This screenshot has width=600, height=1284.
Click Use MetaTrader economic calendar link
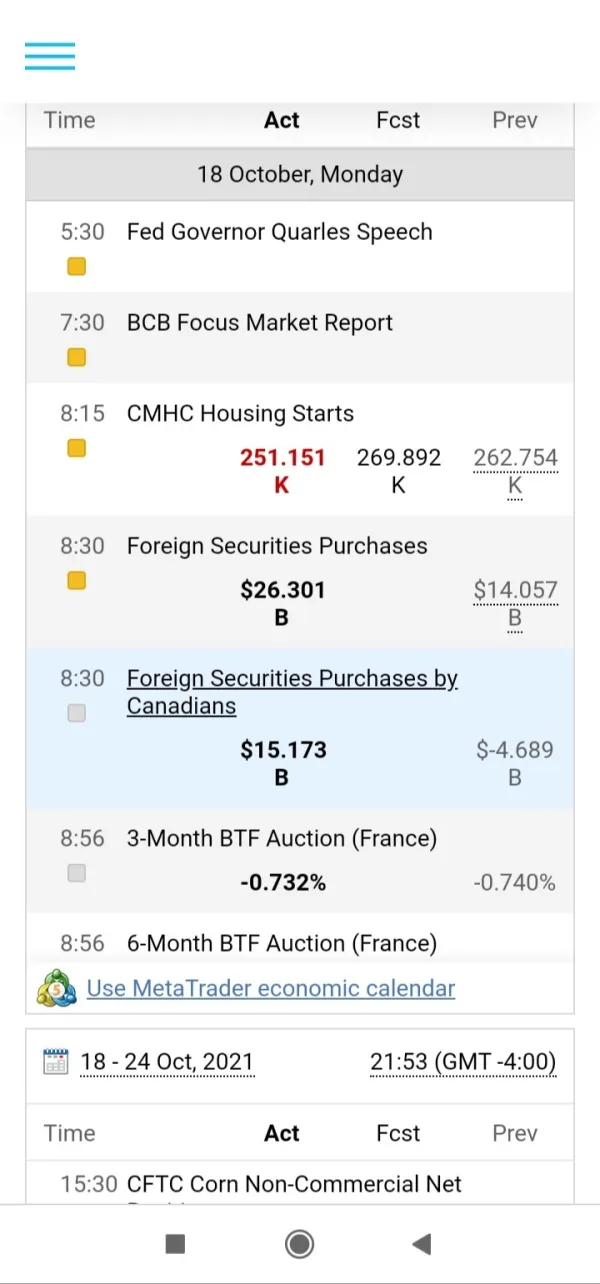click(x=271, y=988)
